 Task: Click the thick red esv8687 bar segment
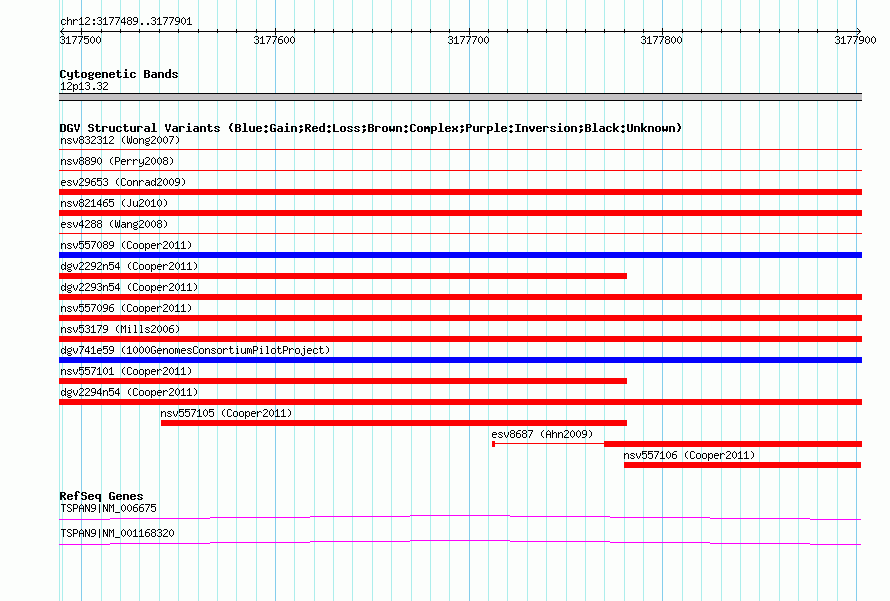[x=733, y=444]
